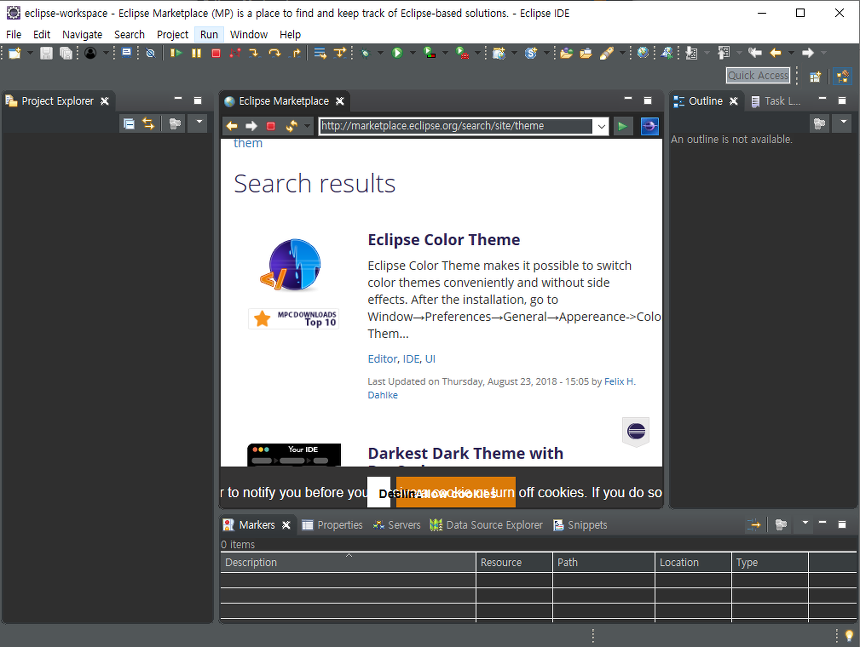Open the File menu
Screen dimensions: 860x647
pyautogui.click(x=14, y=35)
